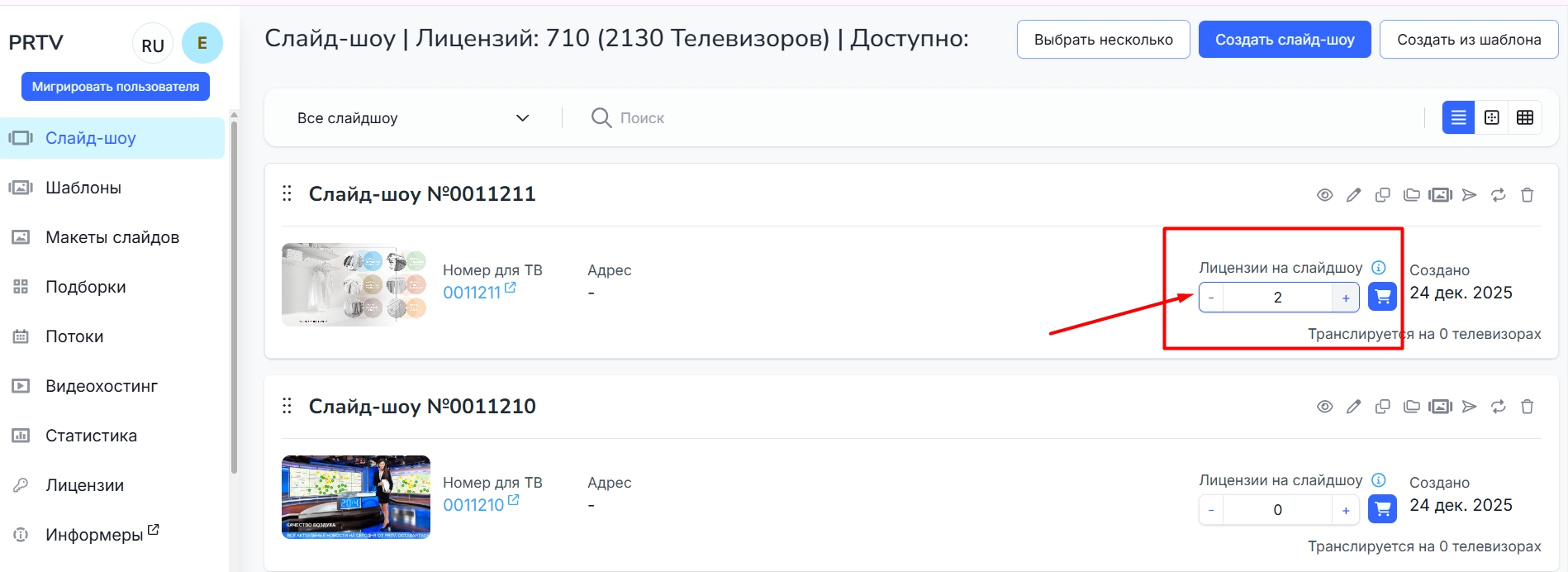
Task: Open the 'Все слайдшоу' filter dropdown
Action: pos(413,118)
